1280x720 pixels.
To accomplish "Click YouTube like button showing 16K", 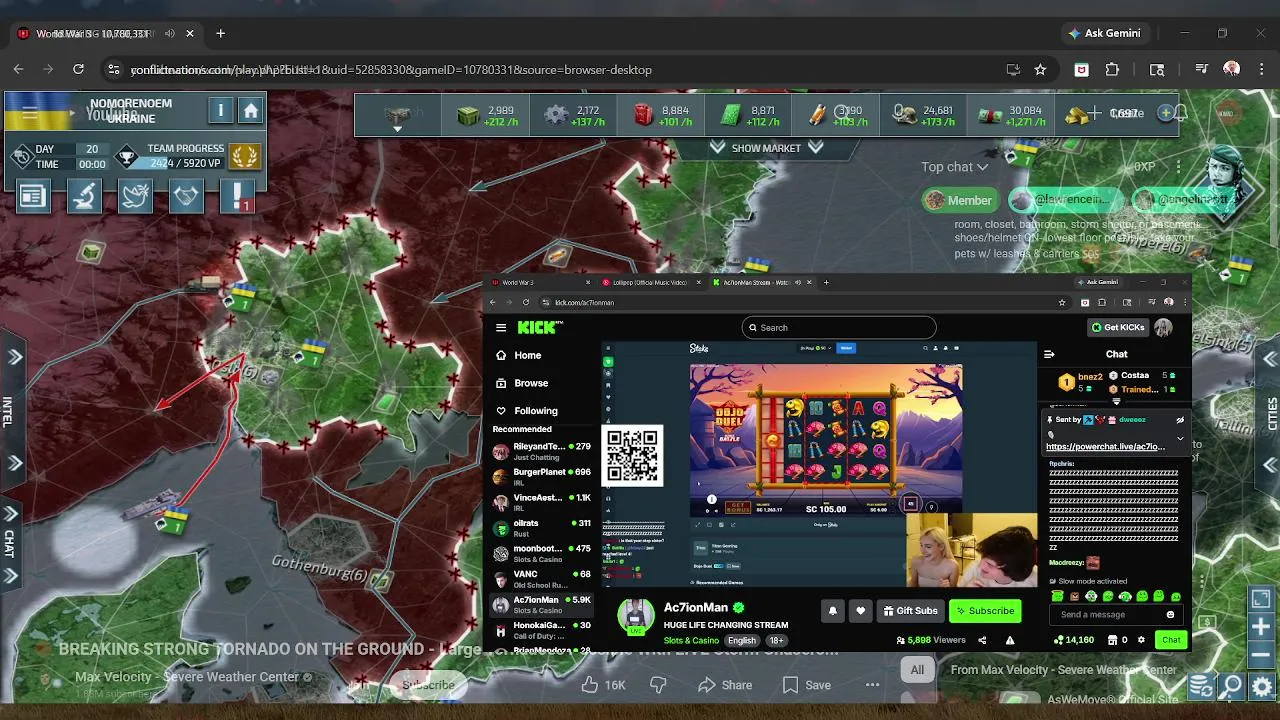I will pyautogui.click(x=603, y=685).
